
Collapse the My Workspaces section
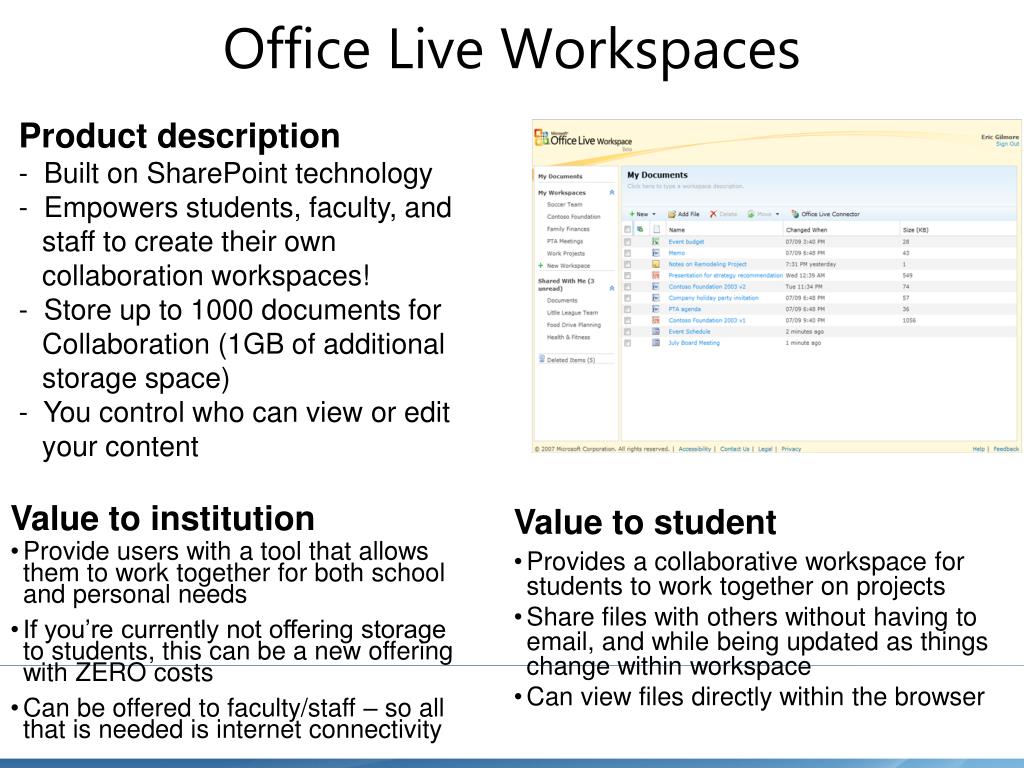(x=612, y=193)
